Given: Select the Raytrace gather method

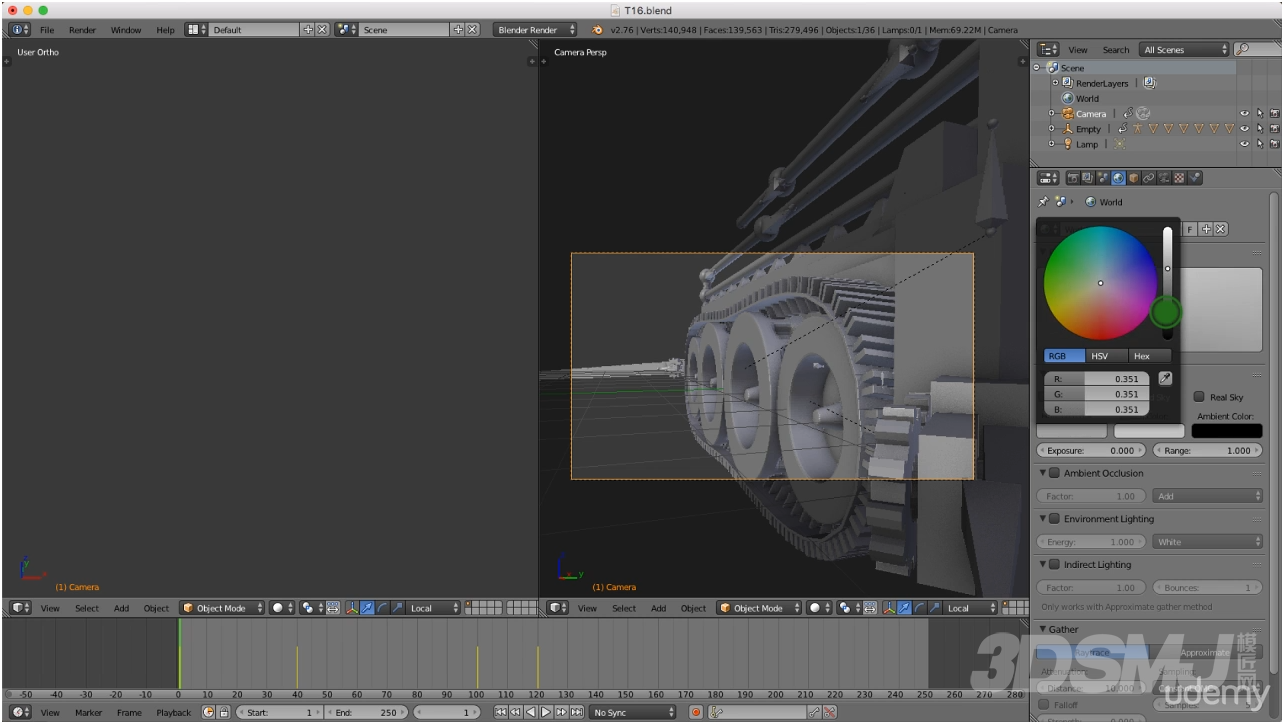Looking at the screenshot, I should (1093, 652).
